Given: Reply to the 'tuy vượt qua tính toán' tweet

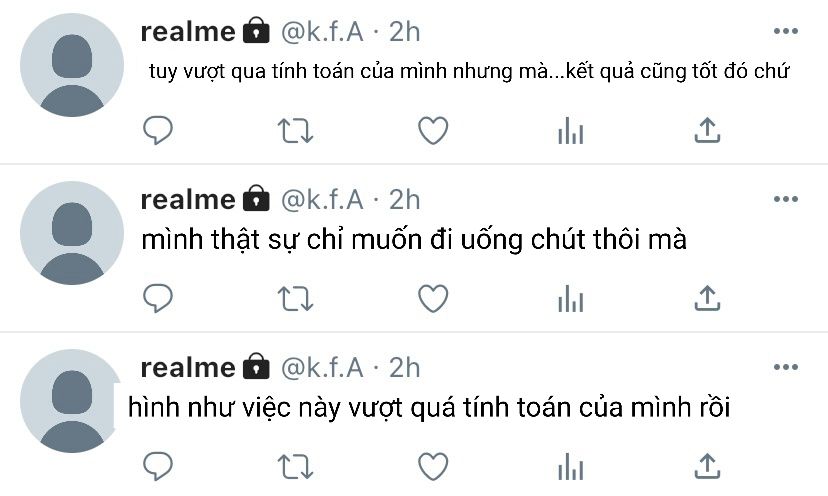Looking at the screenshot, I should click(158, 130).
